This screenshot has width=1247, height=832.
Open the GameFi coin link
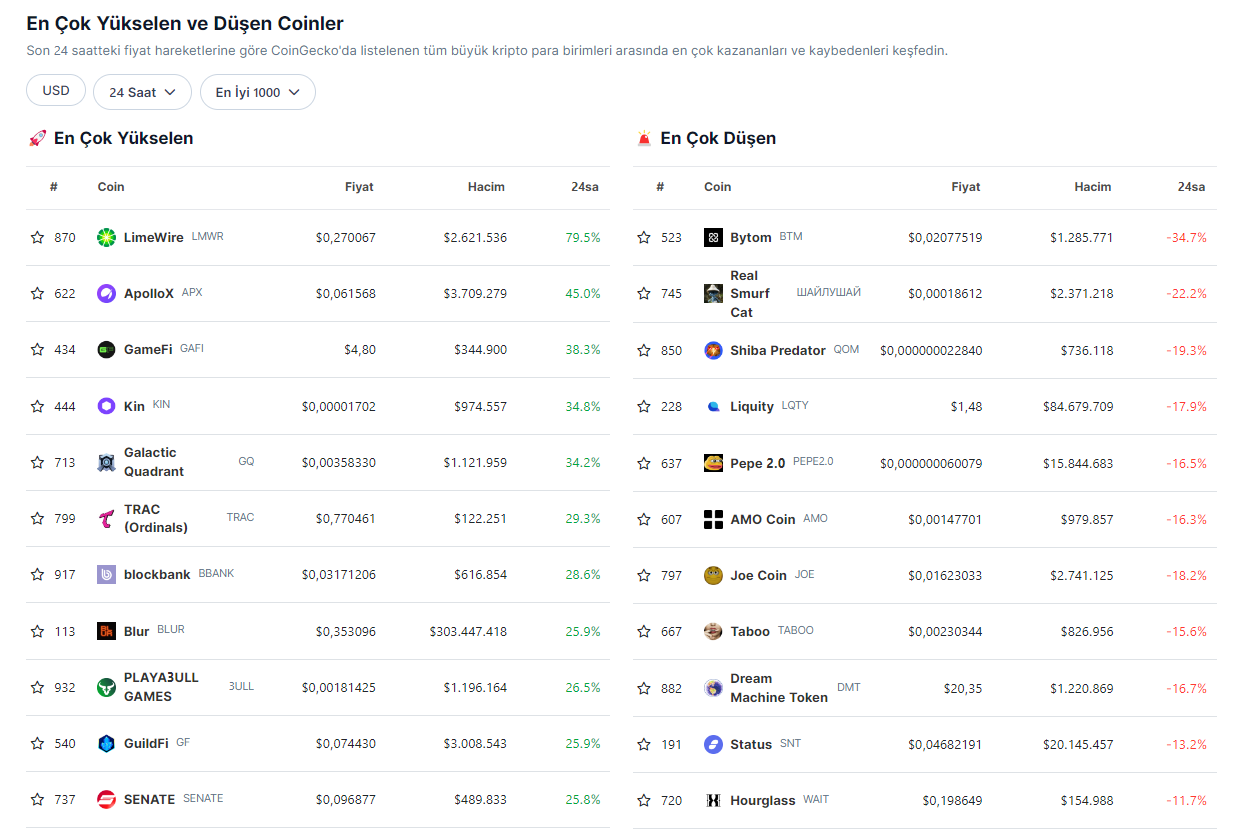click(x=148, y=349)
